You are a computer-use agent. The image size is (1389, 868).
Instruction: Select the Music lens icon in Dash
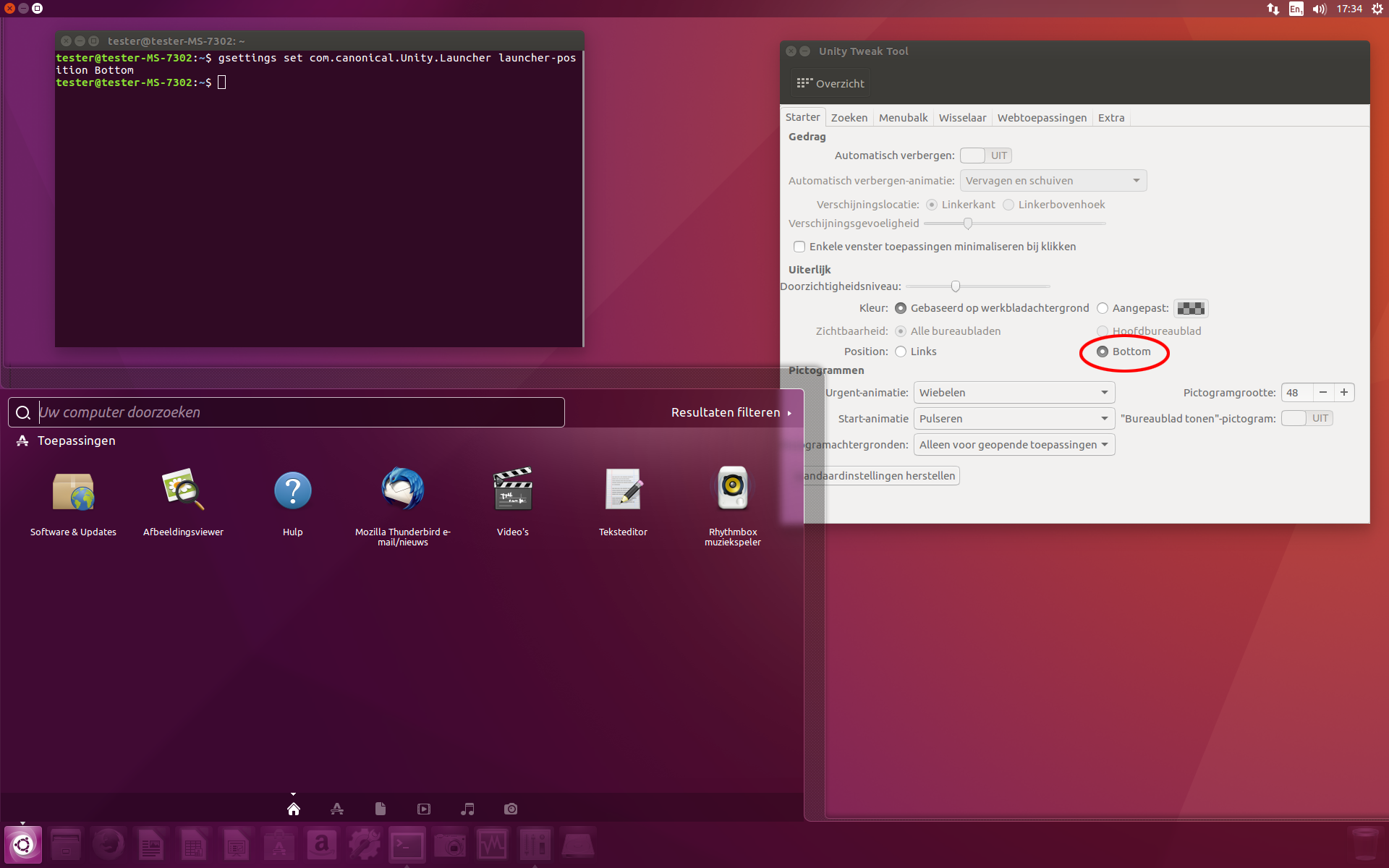point(467,809)
